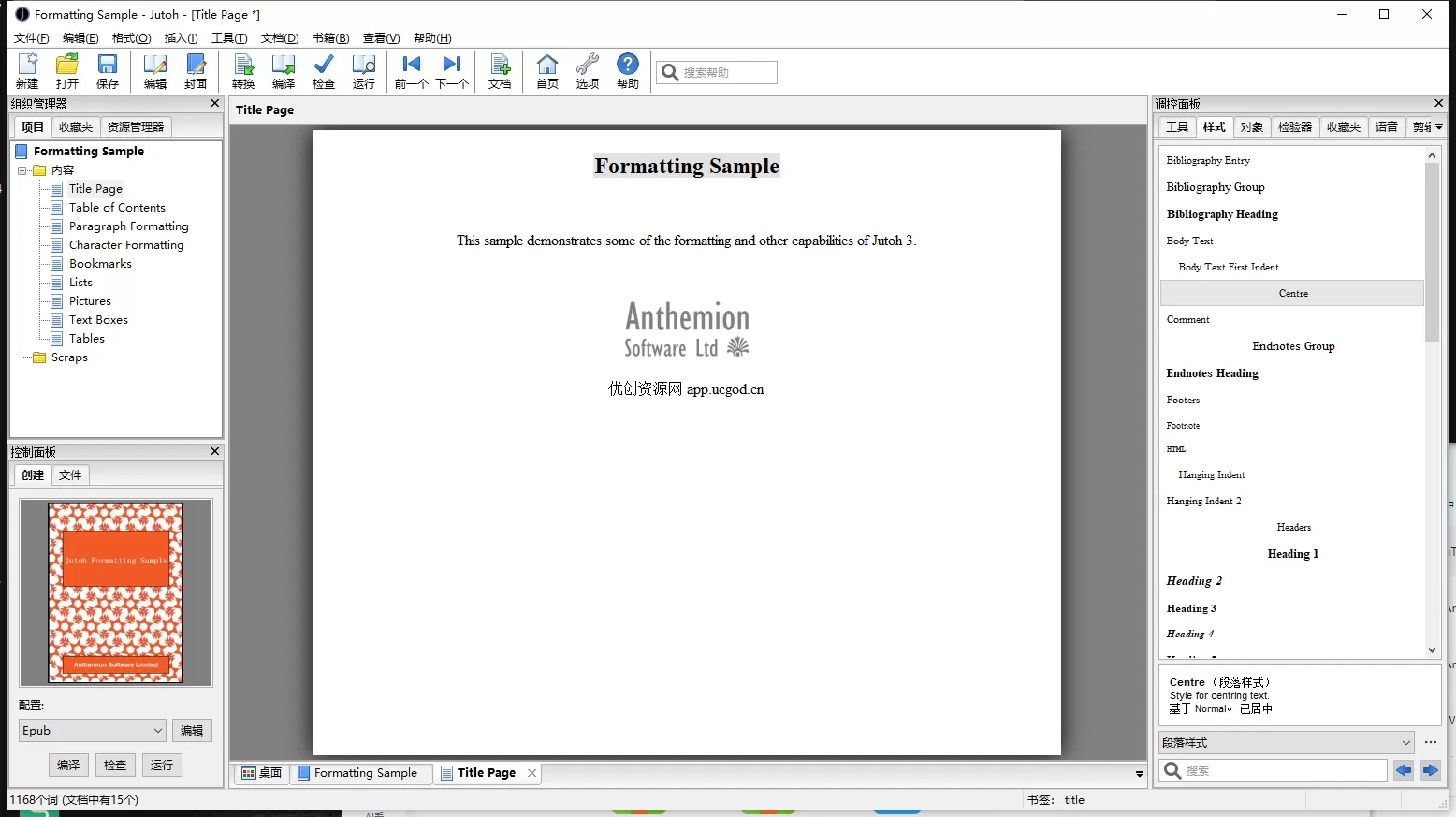Open the 格式 menu in menu bar

(x=131, y=38)
